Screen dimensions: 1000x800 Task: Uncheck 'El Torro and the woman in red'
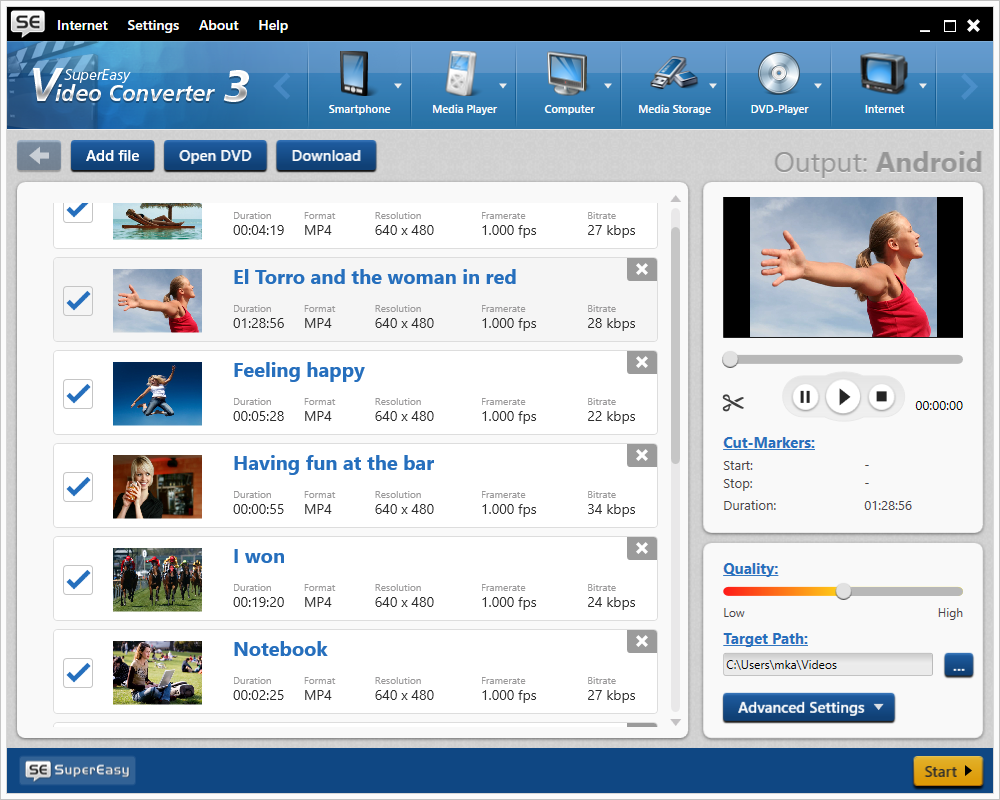(78, 300)
